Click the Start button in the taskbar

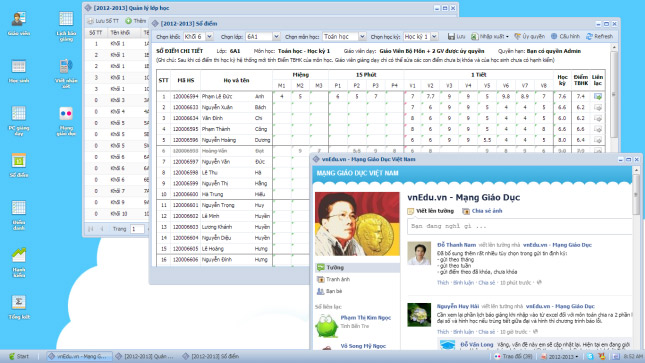click(19, 356)
